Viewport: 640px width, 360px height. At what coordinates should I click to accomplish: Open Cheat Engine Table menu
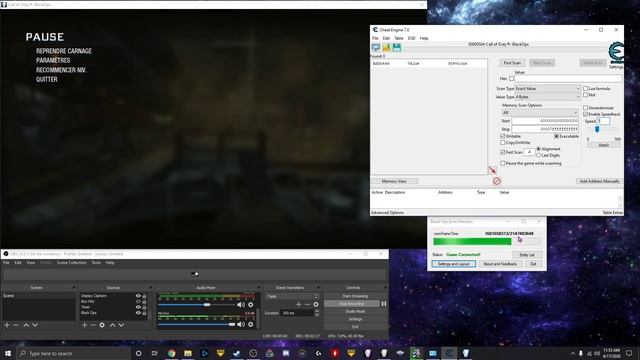(399, 38)
